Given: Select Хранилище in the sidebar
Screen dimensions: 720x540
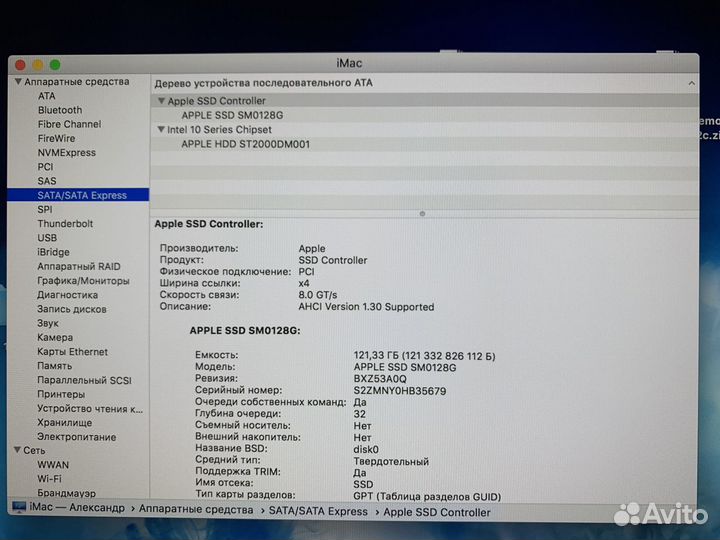Looking at the screenshot, I should 65,423.
